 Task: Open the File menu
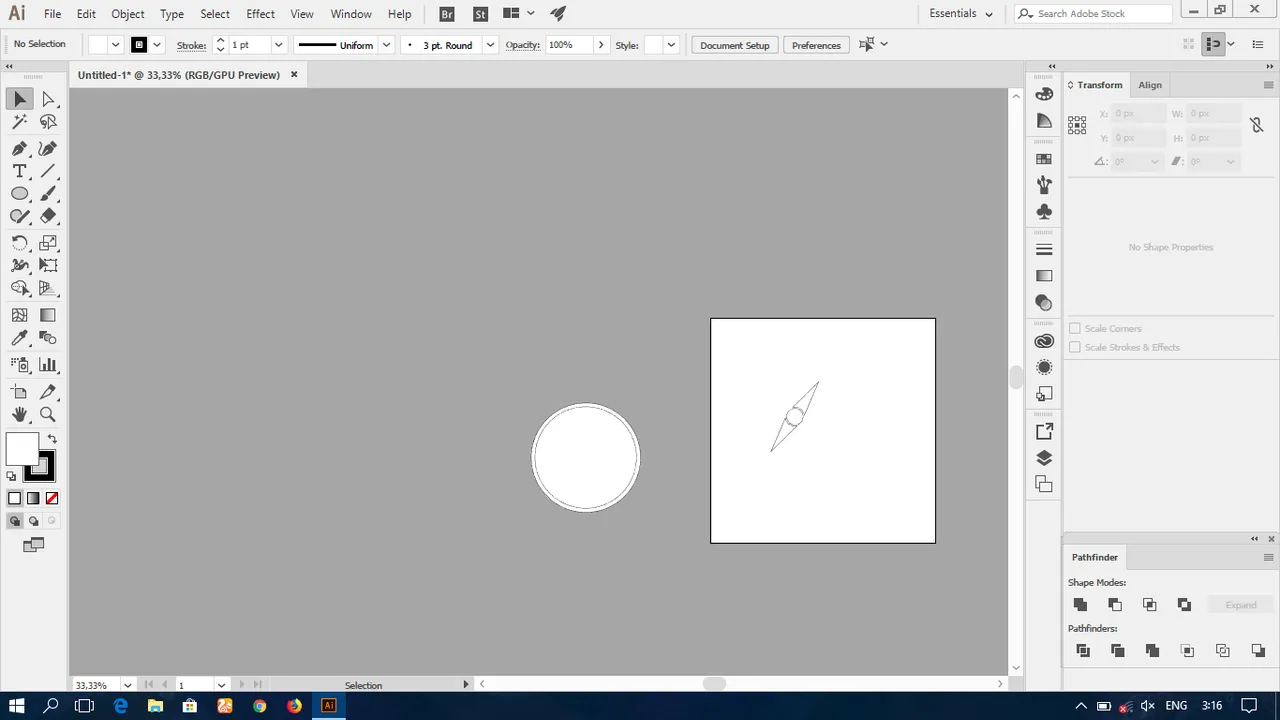click(x=52, y=14)
